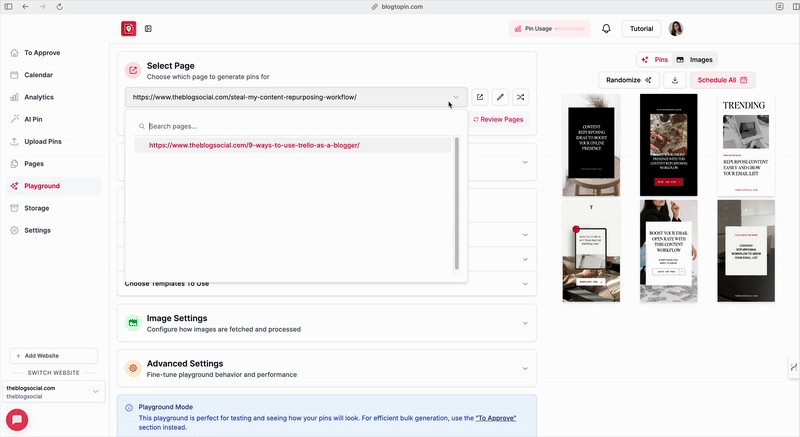800x437 pixels.
Task: Click the shuffle page icon
Action: coord(522,97)
